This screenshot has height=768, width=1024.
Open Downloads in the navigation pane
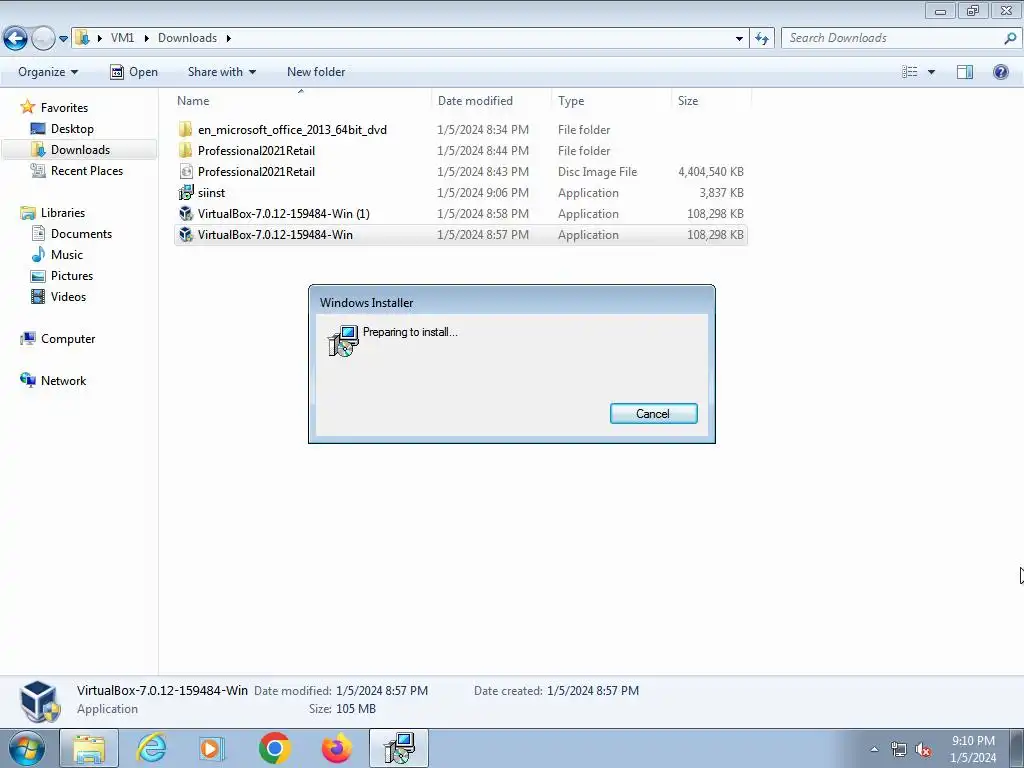click(80, 150)
